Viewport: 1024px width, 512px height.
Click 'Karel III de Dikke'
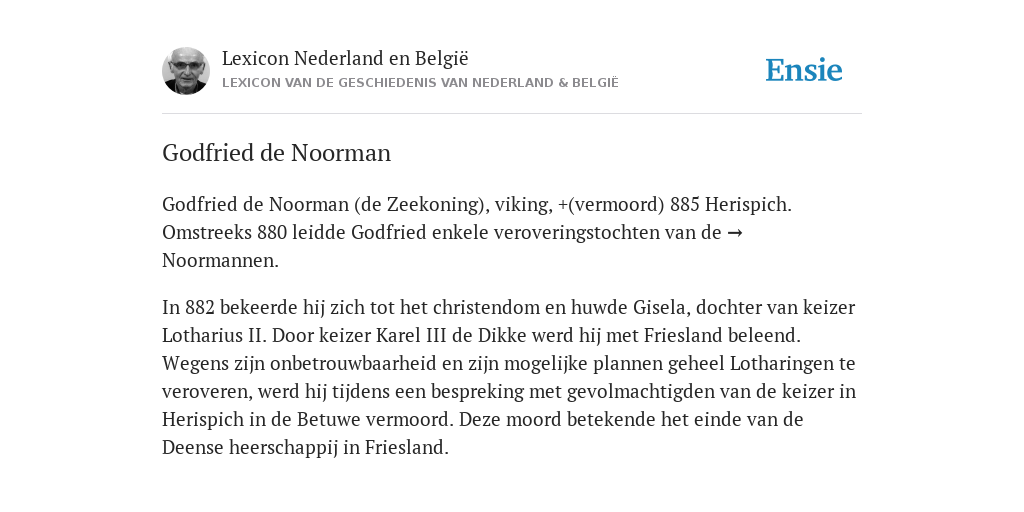pyautogui.click(x=451, y=335)
